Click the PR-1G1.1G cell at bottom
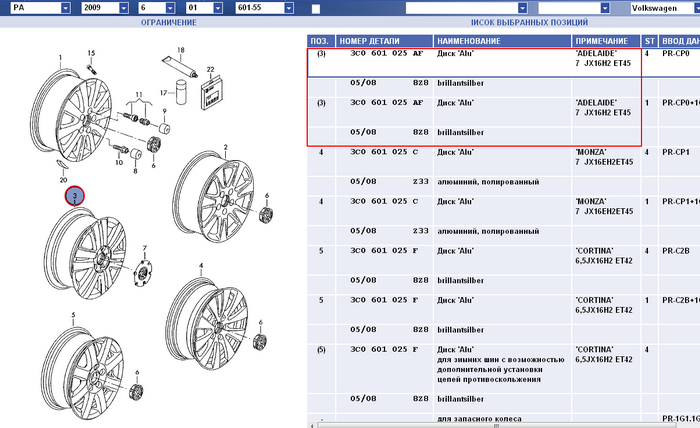The image size is (700, 428). (x=680, y=419)
